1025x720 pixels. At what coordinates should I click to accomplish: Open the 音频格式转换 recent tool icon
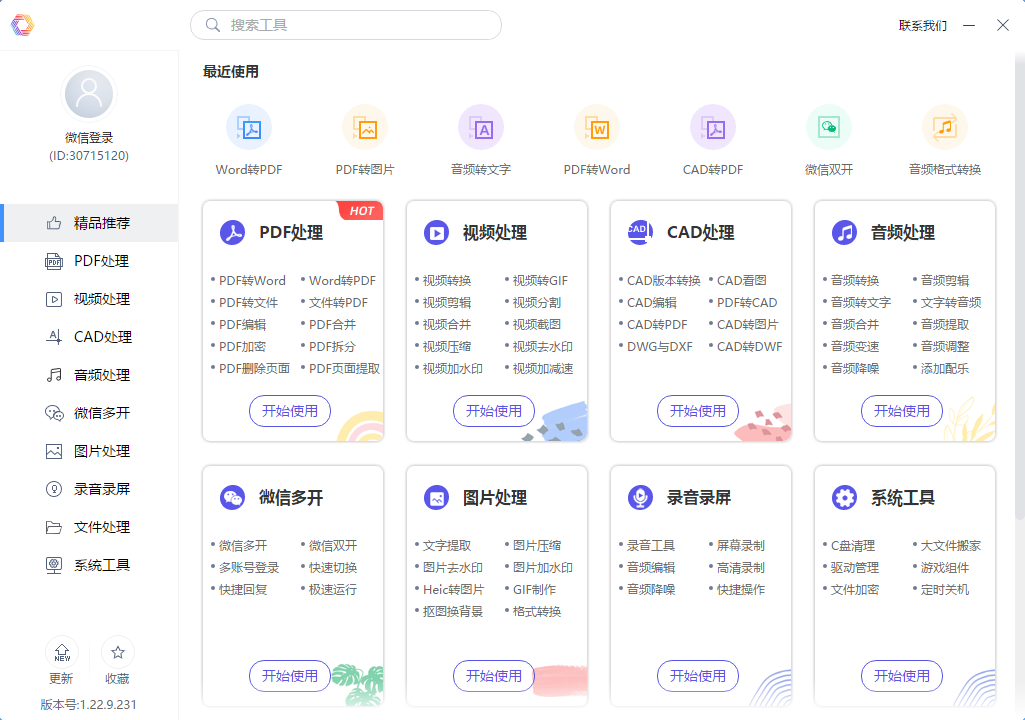[x=945, y=128]
